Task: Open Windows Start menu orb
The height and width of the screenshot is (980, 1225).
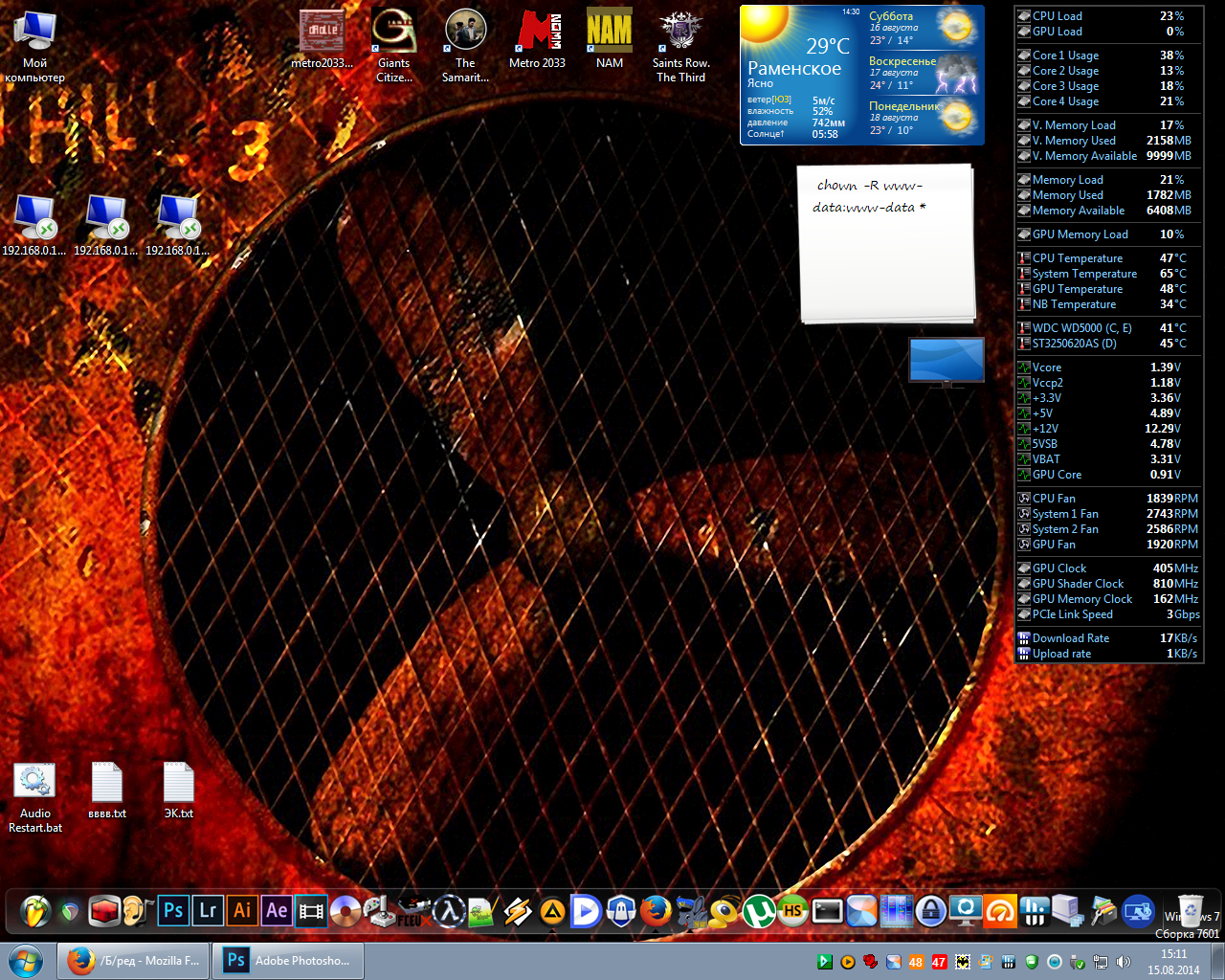Action: (x=25, y=960)
